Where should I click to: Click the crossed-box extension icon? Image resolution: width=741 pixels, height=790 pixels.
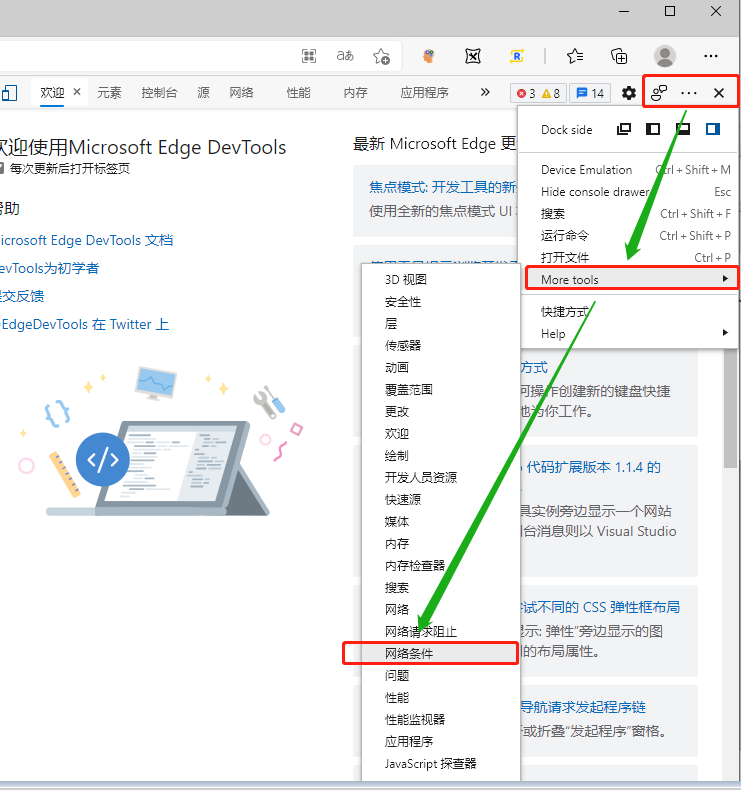[473, 56]
